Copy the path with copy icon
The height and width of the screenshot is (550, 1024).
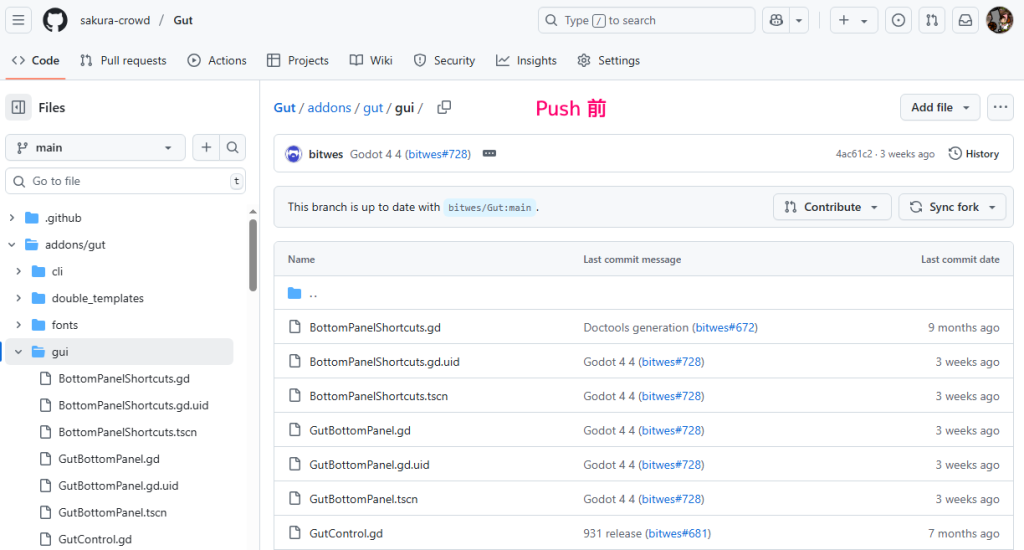coord(444,107)
